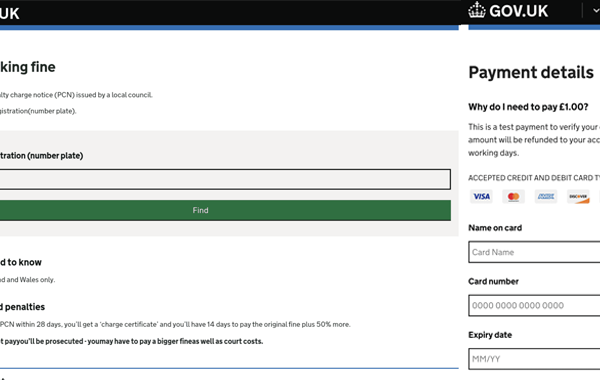The image size is (600, 380).
Task: Focus the vehicle registration number plate field
Action: [225, 179]
